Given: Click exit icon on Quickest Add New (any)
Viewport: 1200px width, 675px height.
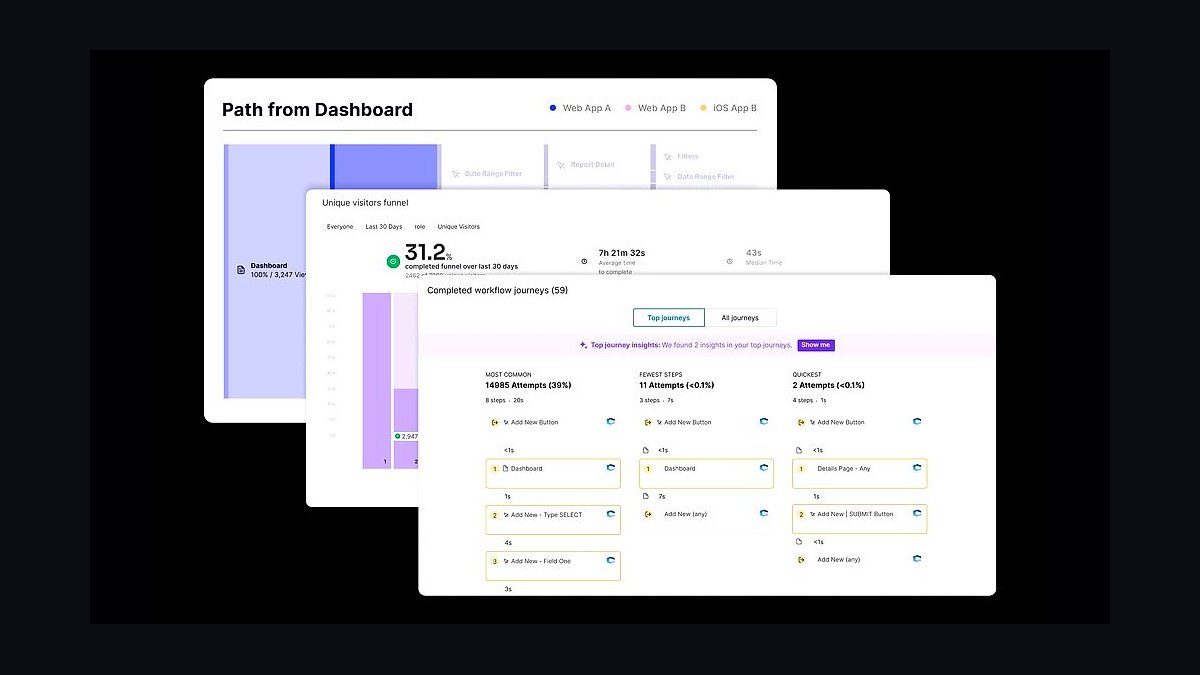Looking at the screenshot, I should click(800, 560).
